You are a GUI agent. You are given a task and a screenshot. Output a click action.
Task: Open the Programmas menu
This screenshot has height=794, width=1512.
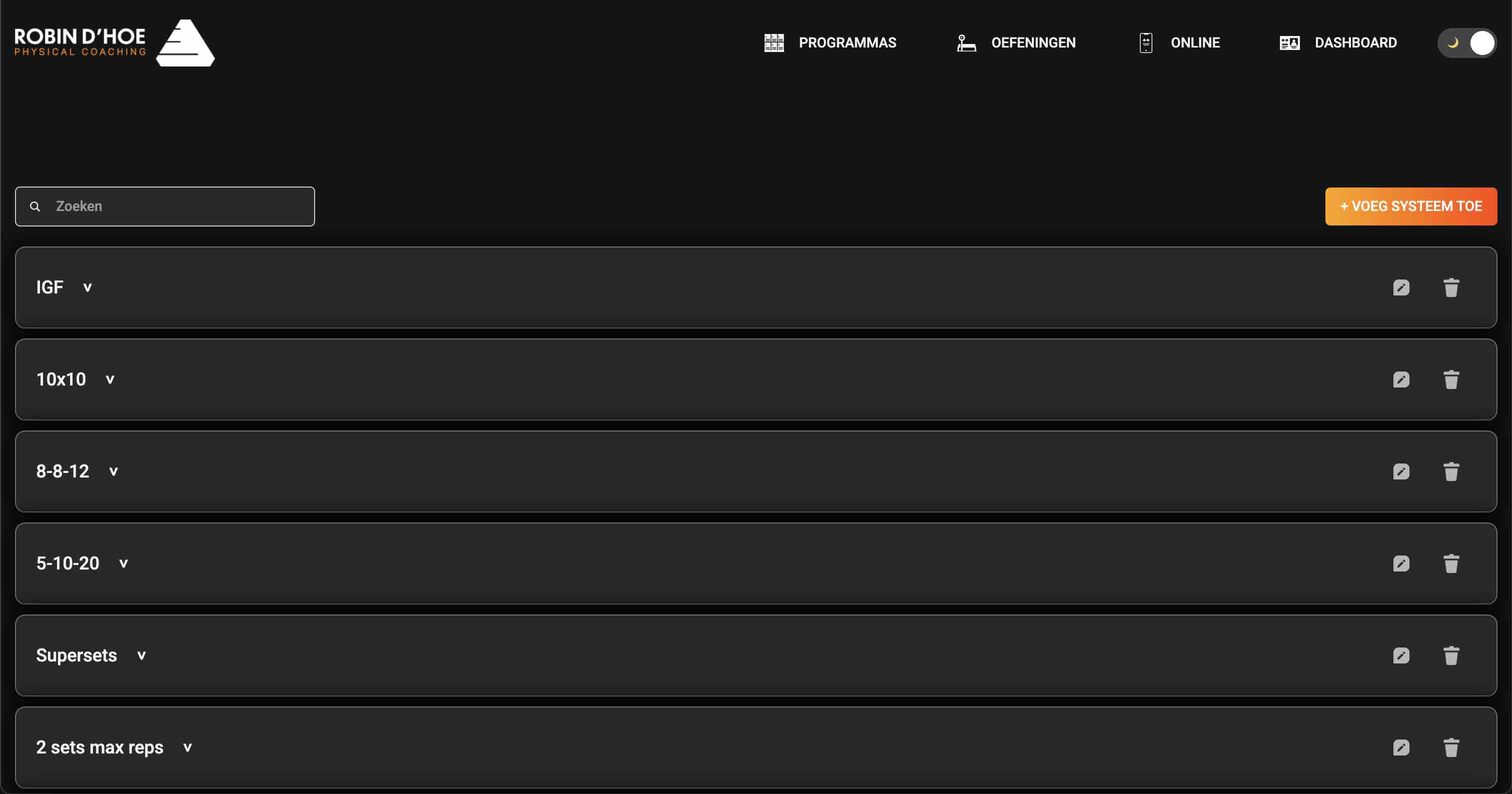[830, 43]
